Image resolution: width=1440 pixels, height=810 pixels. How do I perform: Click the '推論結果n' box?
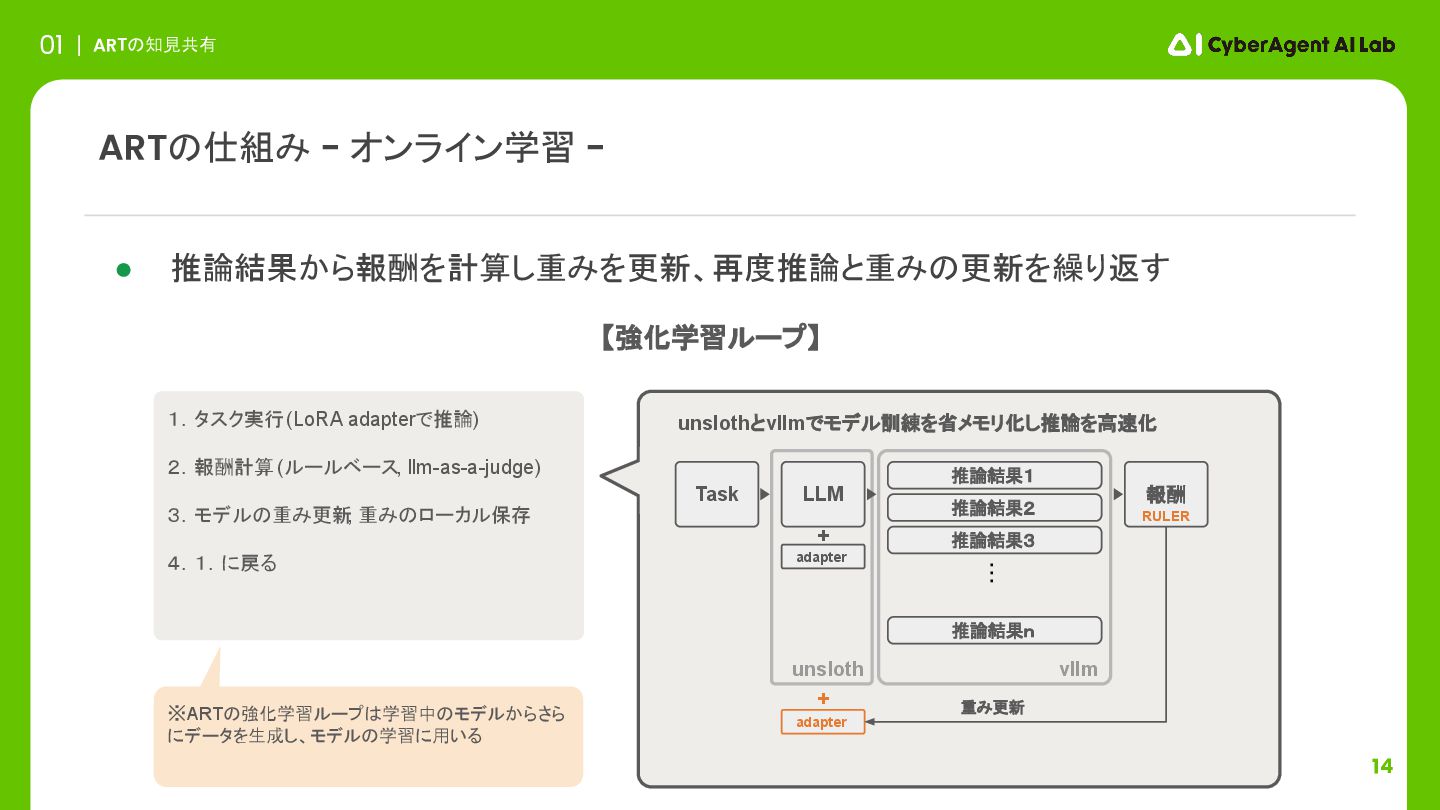(994, 630)
